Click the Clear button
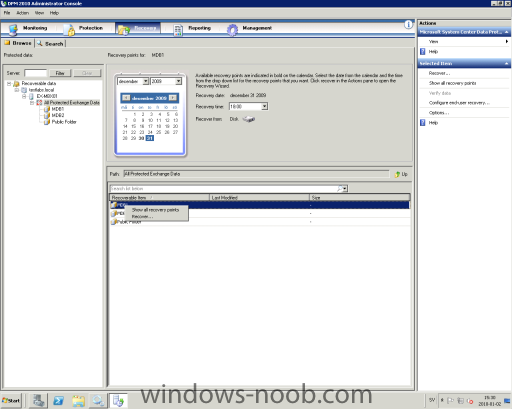Viewport: 512px width, 409px height. [87, 73]
